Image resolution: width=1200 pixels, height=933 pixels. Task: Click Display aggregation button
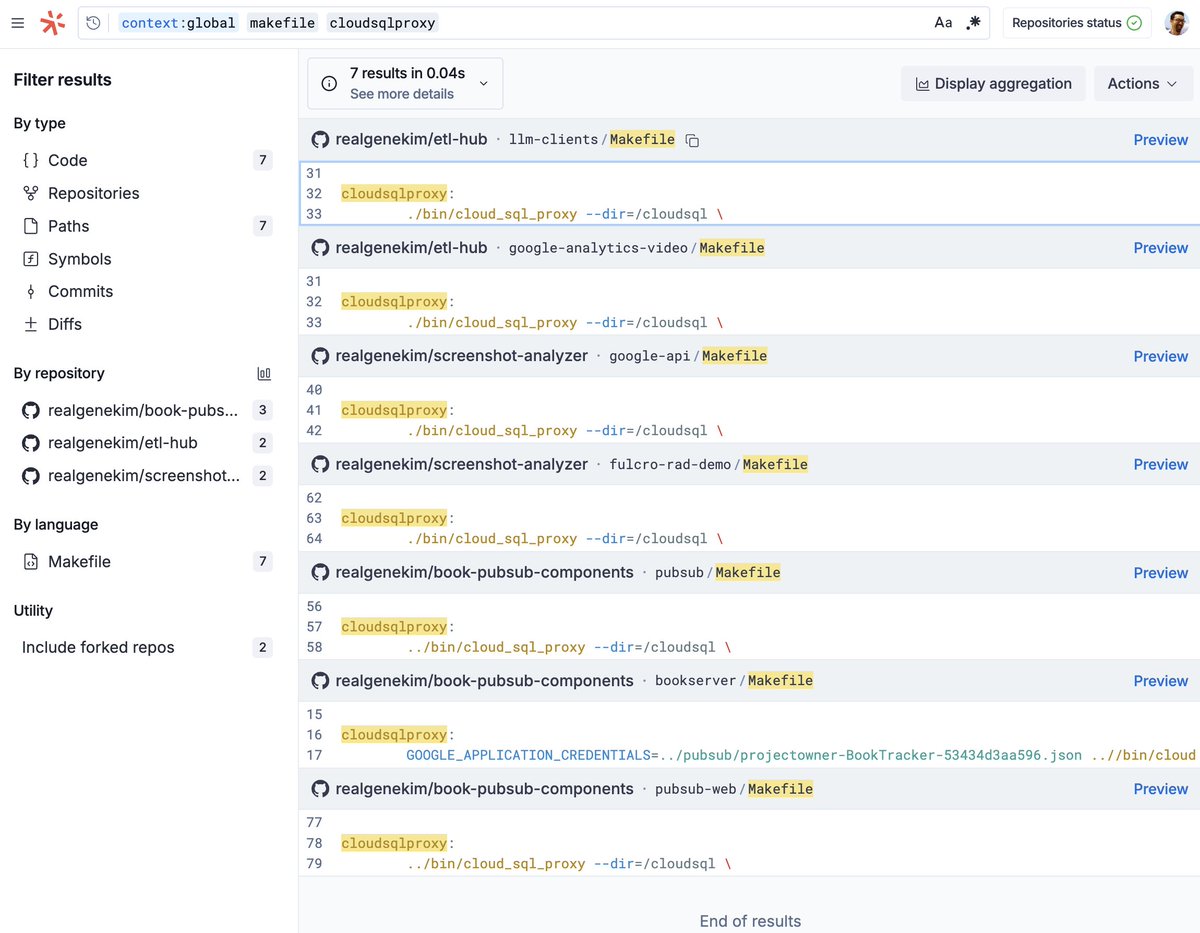pos(993,84)
